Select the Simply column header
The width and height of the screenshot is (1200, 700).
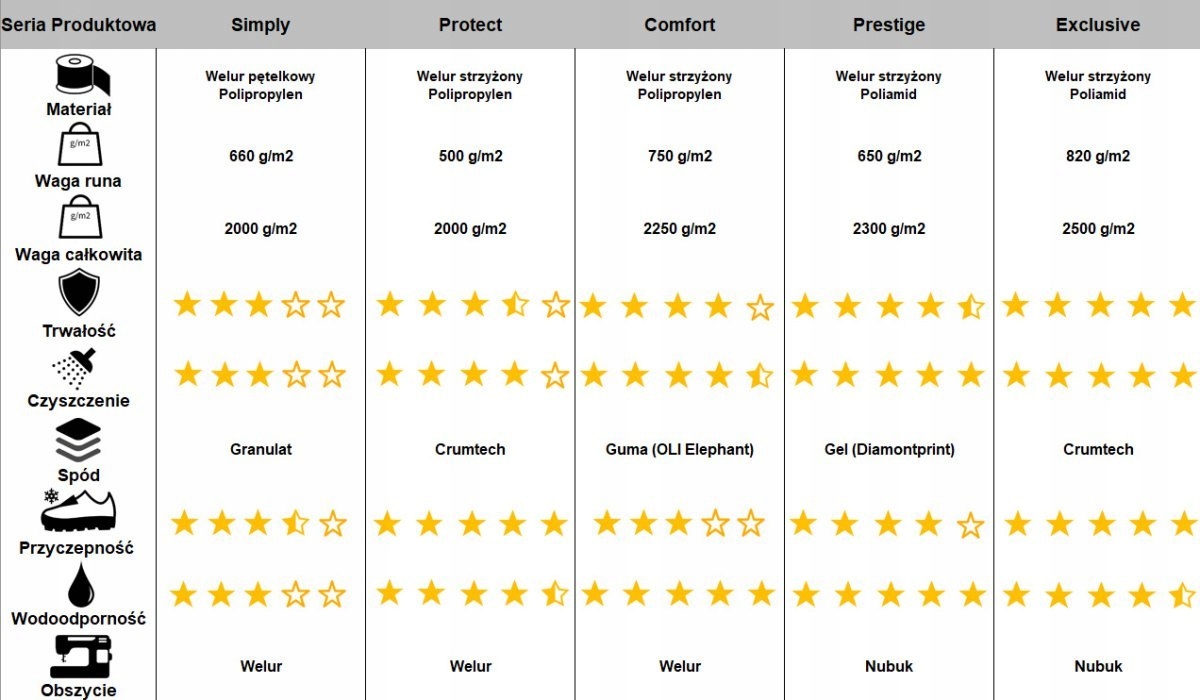tap(260, 25)
